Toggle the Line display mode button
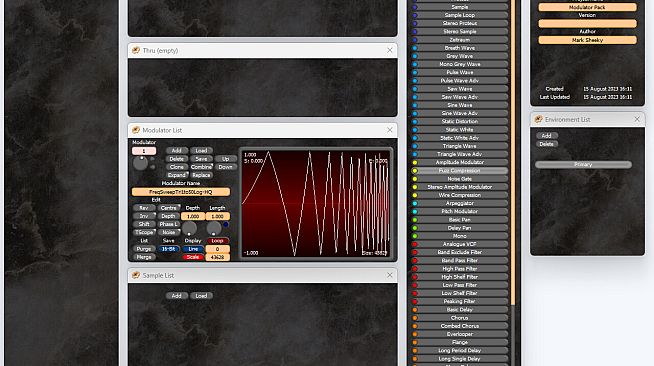The image size is (654, 366). (193, 249)
